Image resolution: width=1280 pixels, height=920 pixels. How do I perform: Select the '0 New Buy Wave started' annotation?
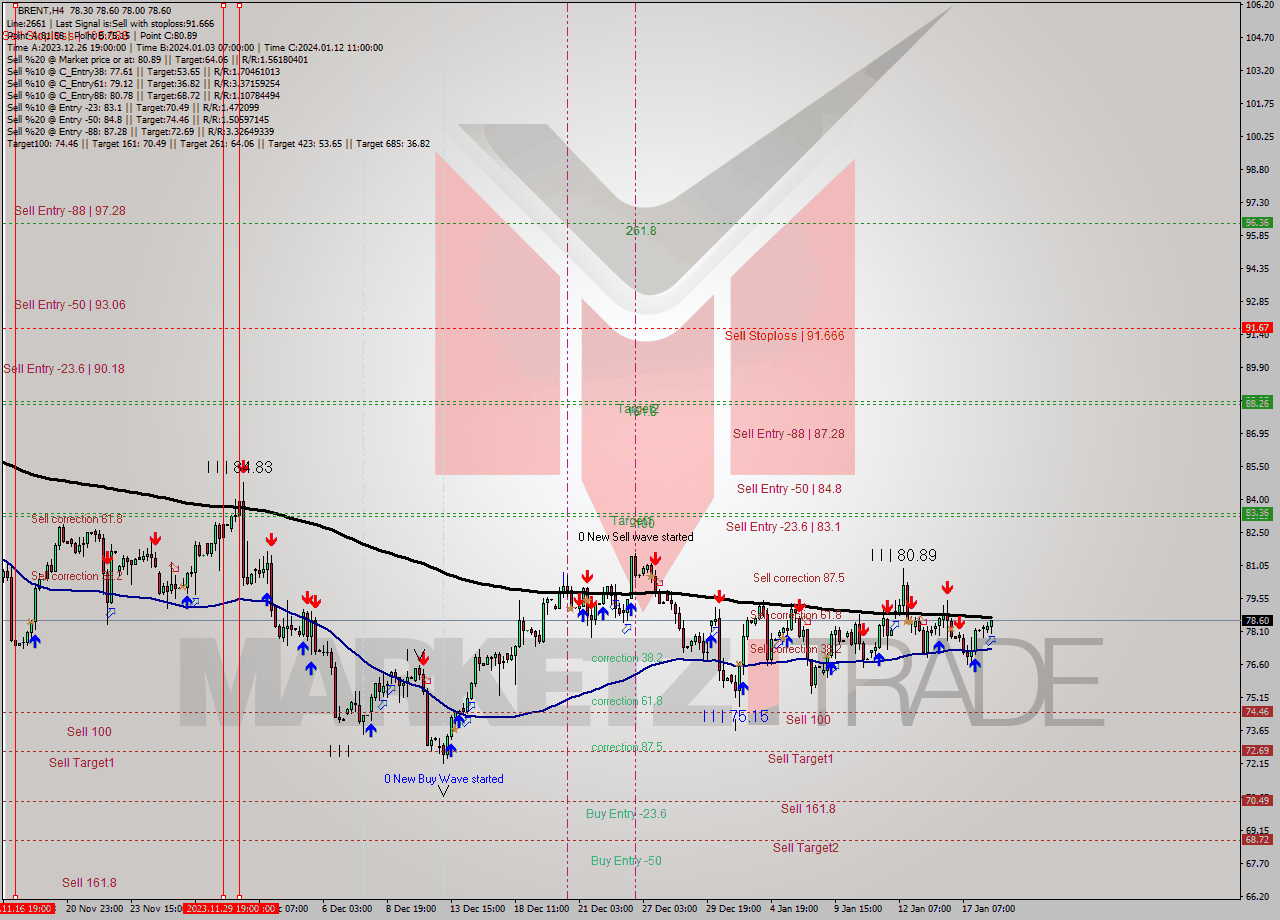point(444,779)
